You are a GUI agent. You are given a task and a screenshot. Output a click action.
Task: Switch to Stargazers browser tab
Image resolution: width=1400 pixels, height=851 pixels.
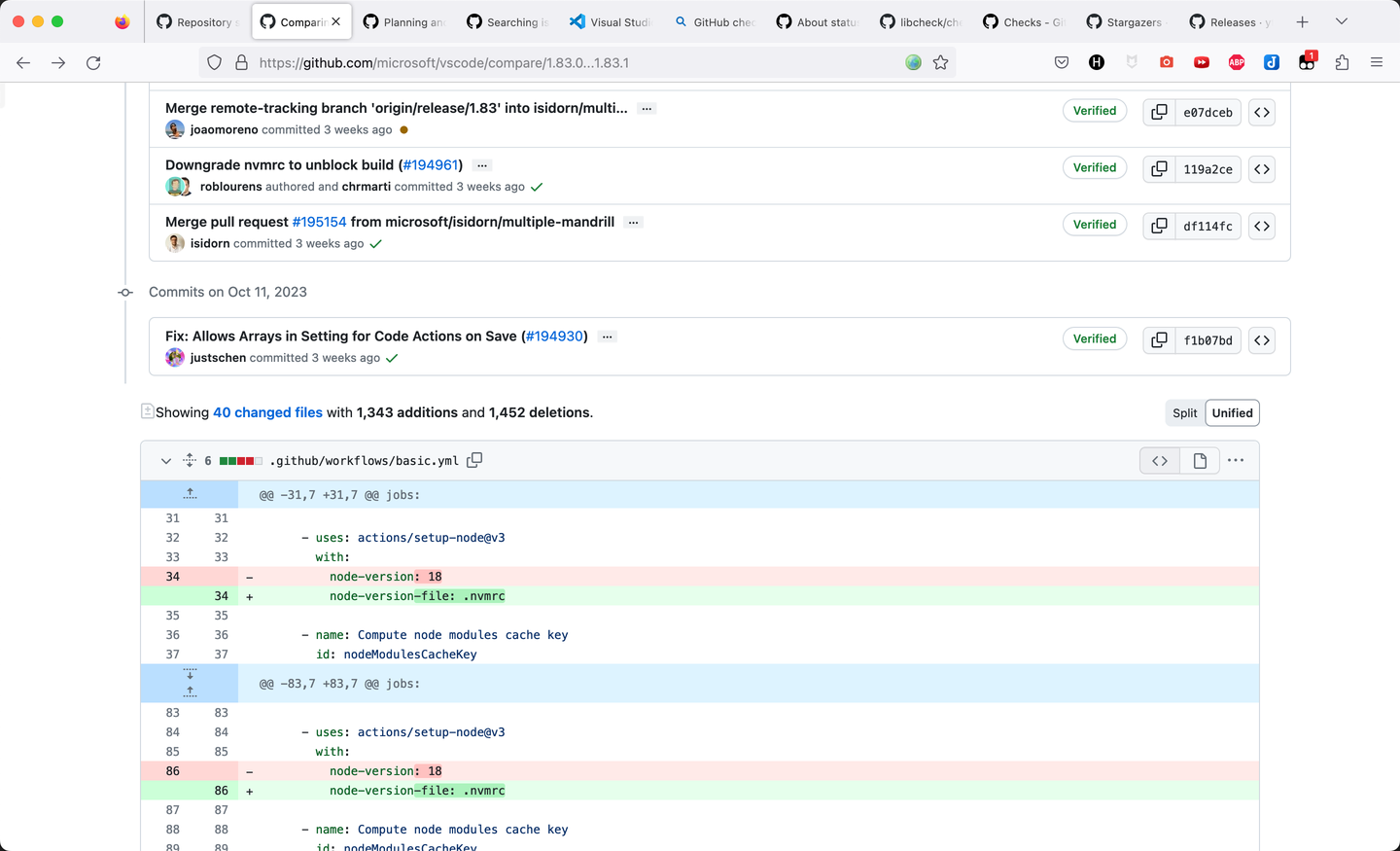tap(1128, 21)
